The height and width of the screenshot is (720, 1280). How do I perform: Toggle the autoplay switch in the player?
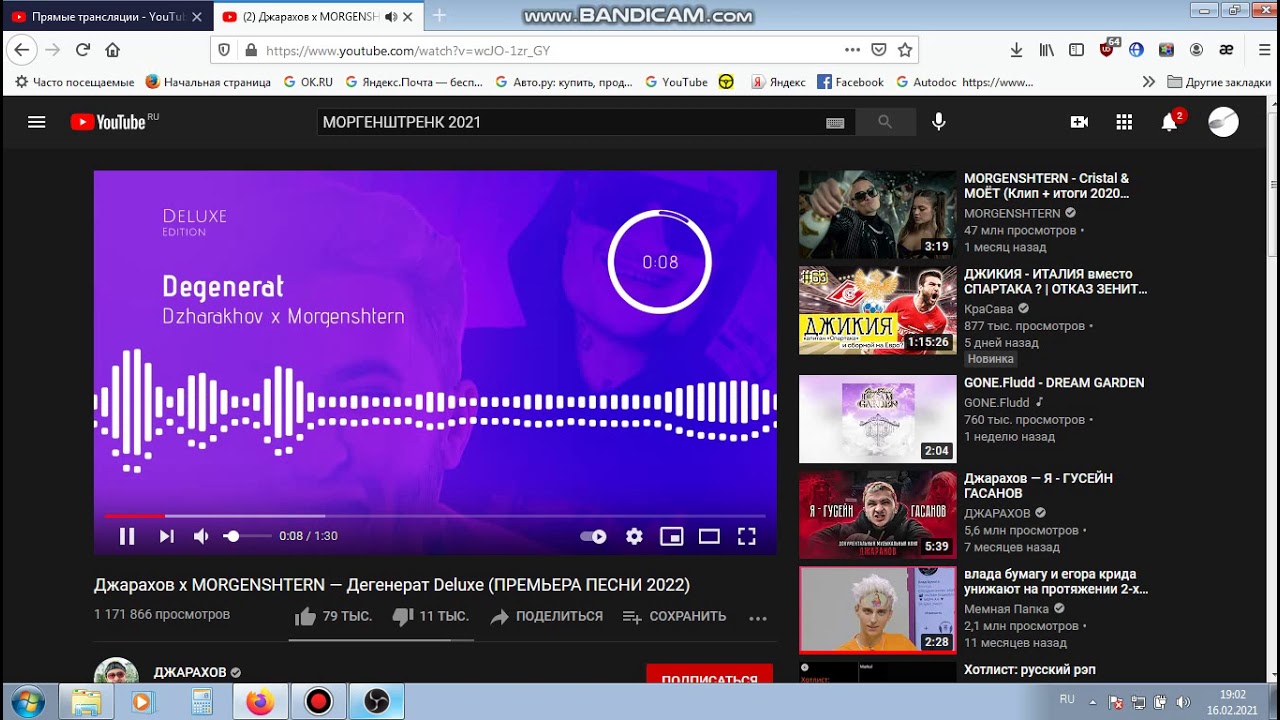coord(593,536)
